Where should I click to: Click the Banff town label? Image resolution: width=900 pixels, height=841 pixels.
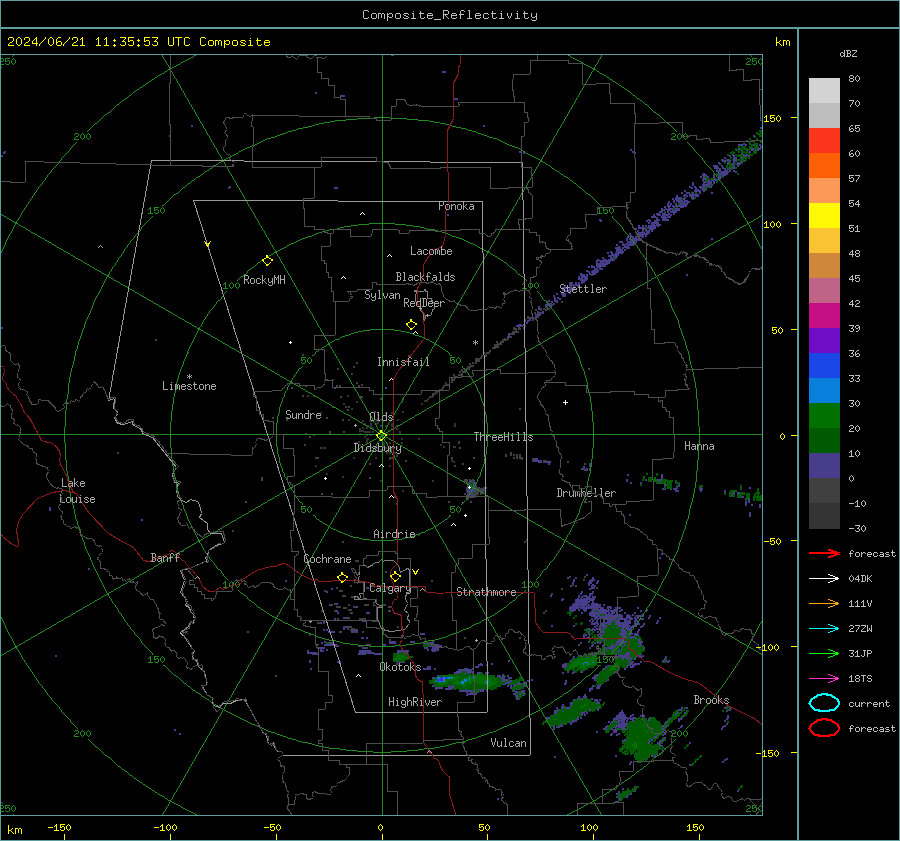click(x=165, y=557)
